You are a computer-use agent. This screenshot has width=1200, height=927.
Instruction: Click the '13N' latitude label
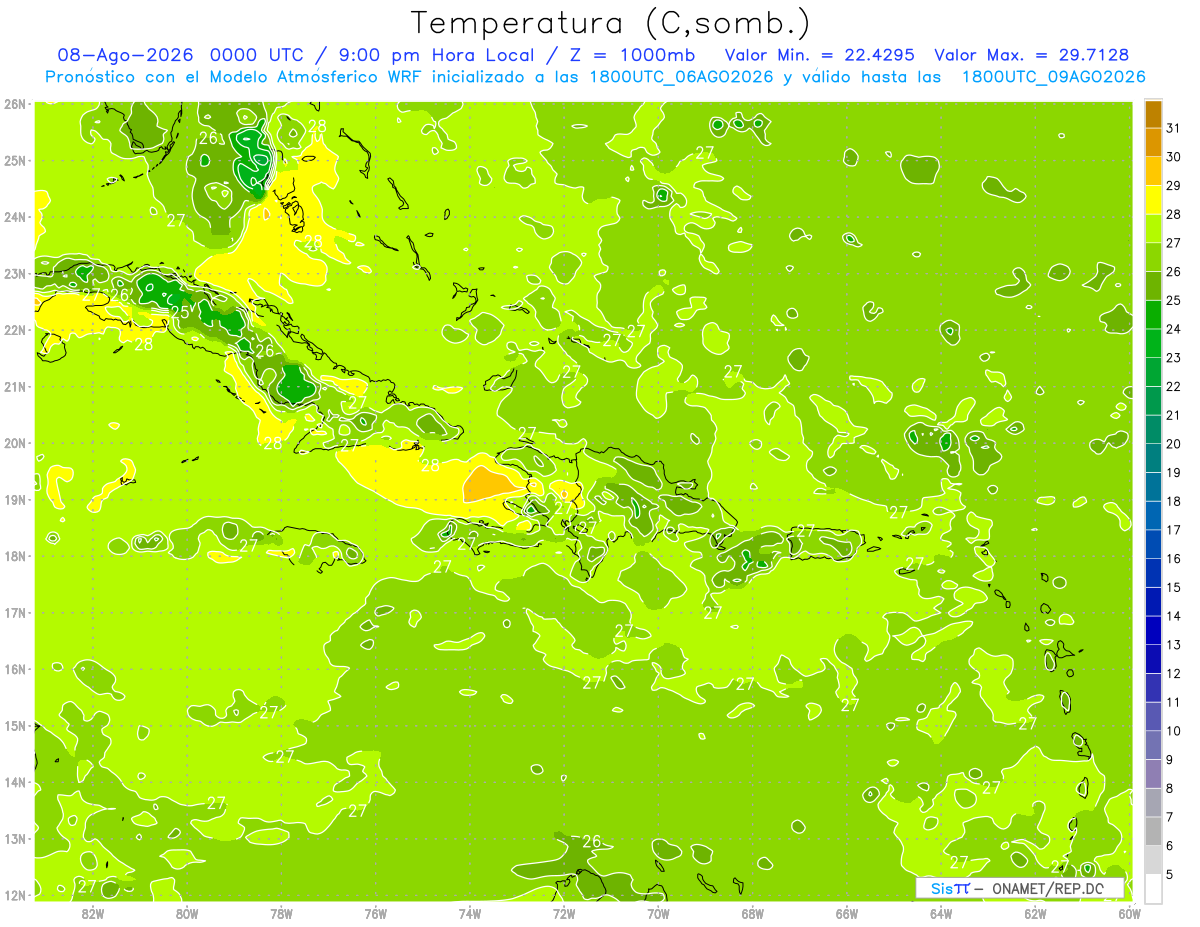15,838
